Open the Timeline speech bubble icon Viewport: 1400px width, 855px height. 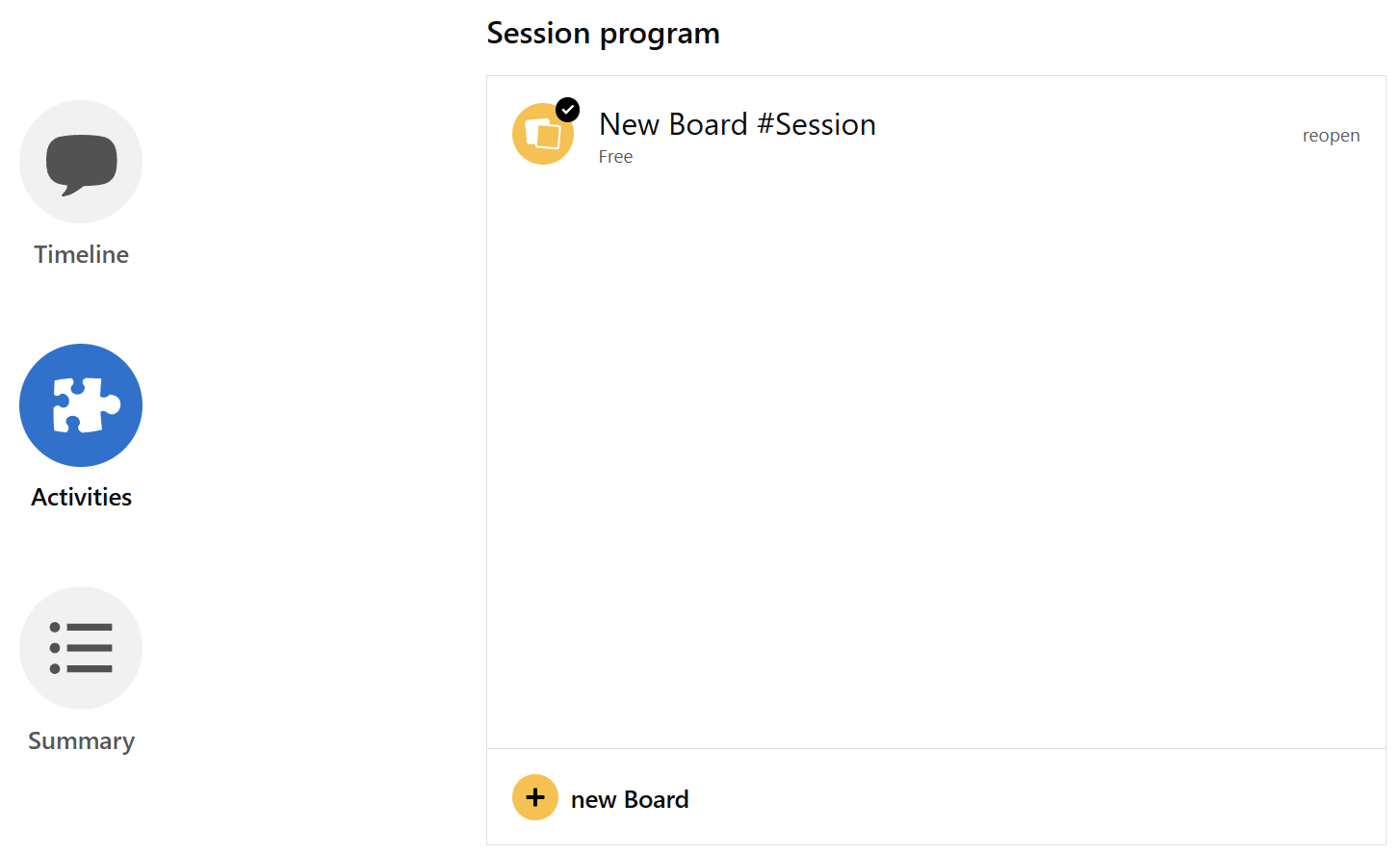81,162
